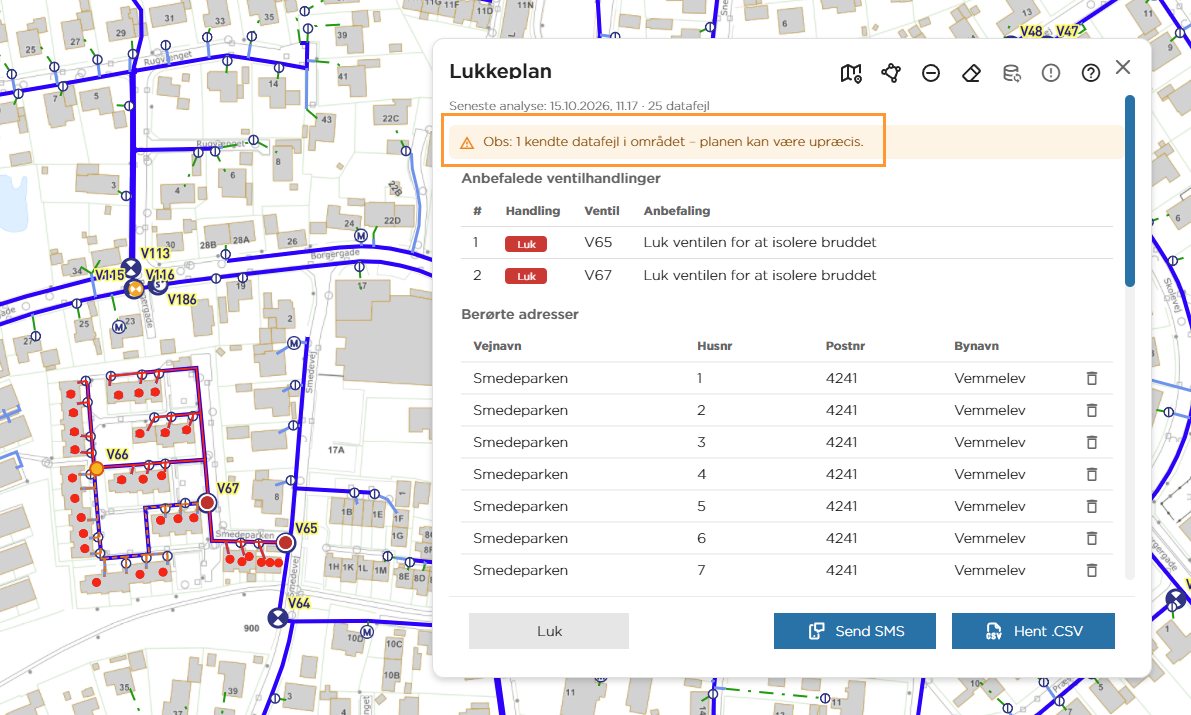Viewport: 1191px width, 715px height.
Task: Click the Husnr column header
Action: coord(715,346)
